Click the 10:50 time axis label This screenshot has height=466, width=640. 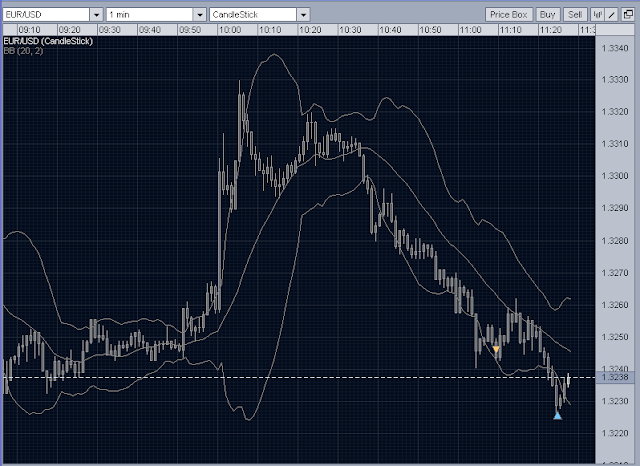[431, 30]
